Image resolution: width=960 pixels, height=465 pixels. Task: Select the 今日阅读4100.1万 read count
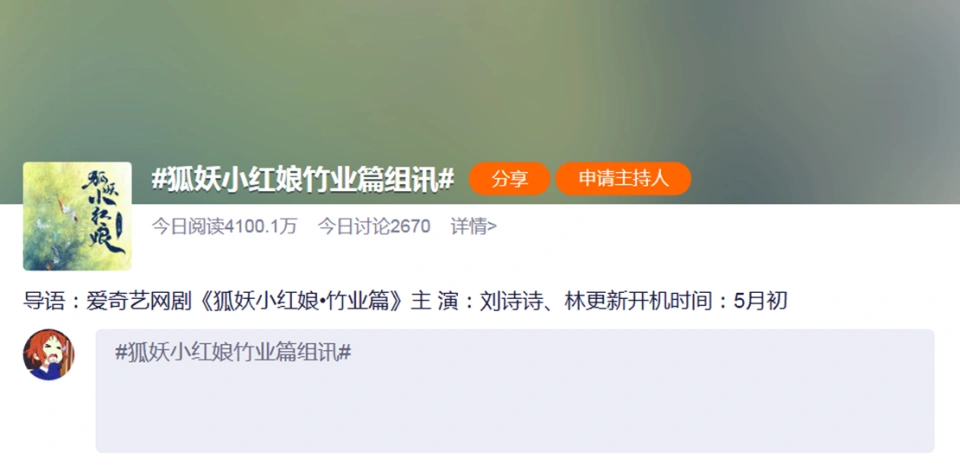point(224,227)
